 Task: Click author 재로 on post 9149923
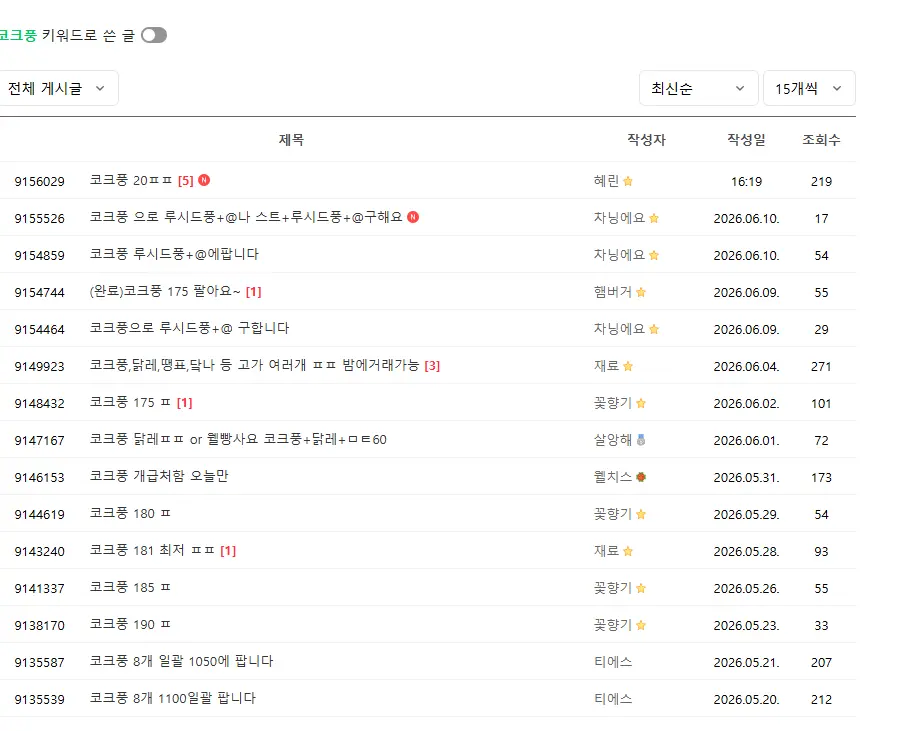tap(606, 366)
